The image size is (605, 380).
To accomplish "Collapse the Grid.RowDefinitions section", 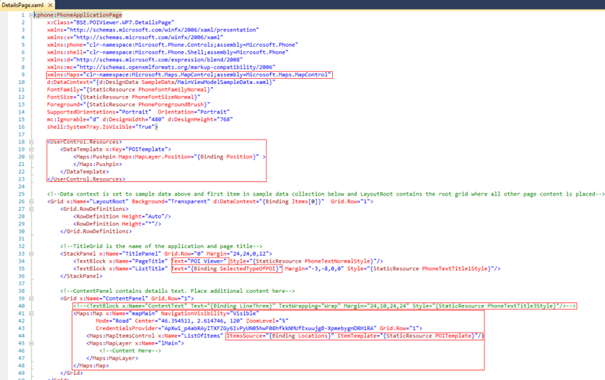I will point(31,209).
